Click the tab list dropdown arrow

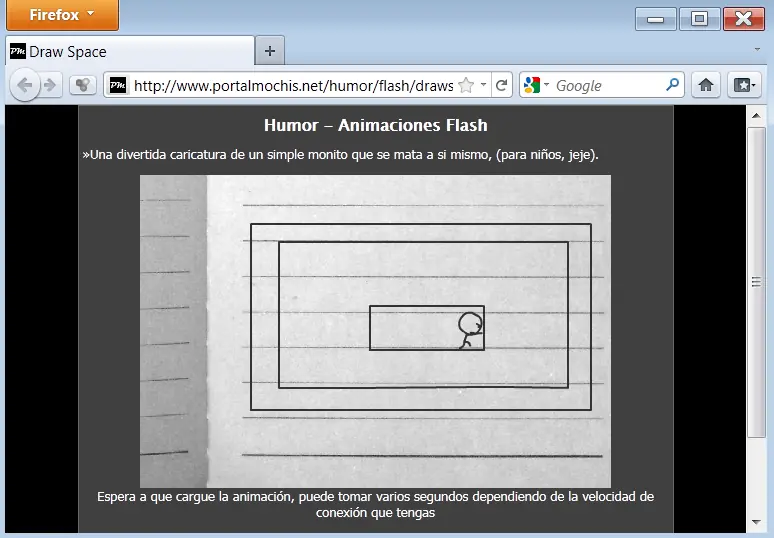757,49
